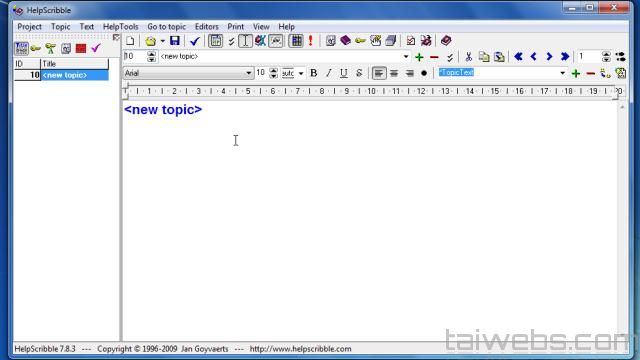Center align the text

point(394,73)
